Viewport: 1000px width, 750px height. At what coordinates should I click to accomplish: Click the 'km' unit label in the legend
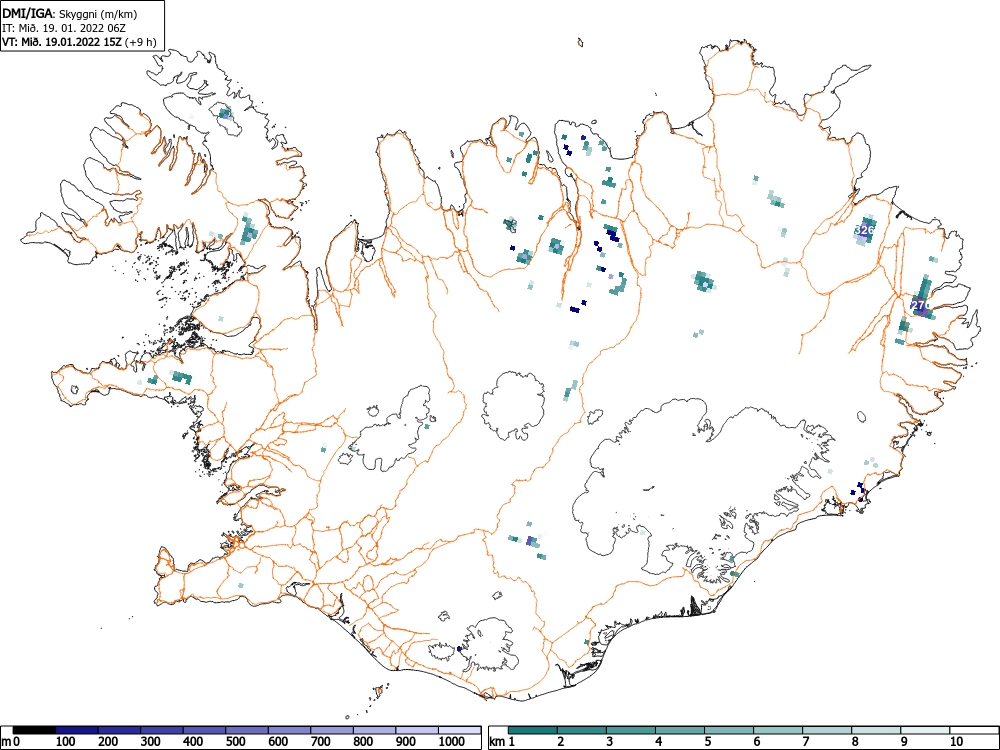point(497,742)
